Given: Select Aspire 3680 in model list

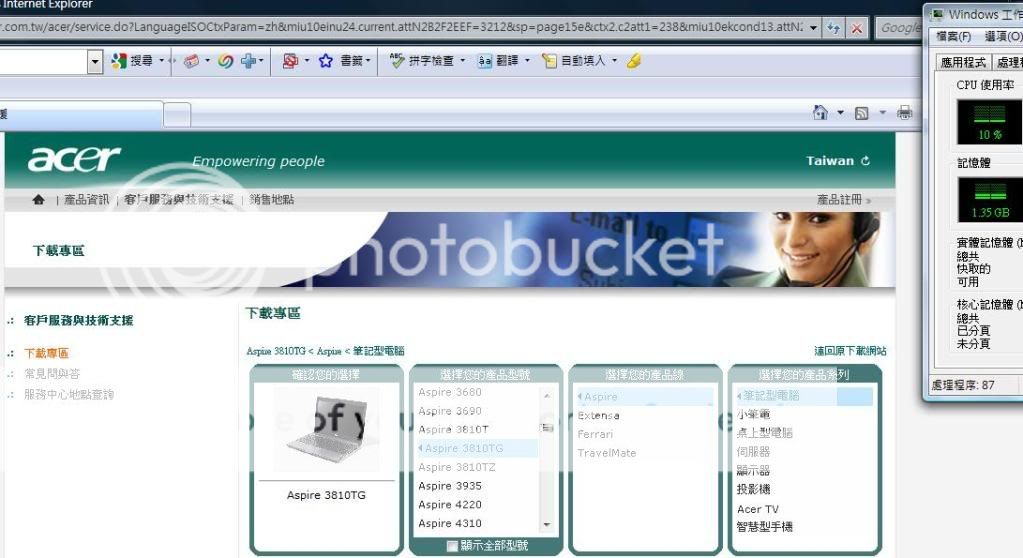Looking at the screenshot, I should click(450, 392).
